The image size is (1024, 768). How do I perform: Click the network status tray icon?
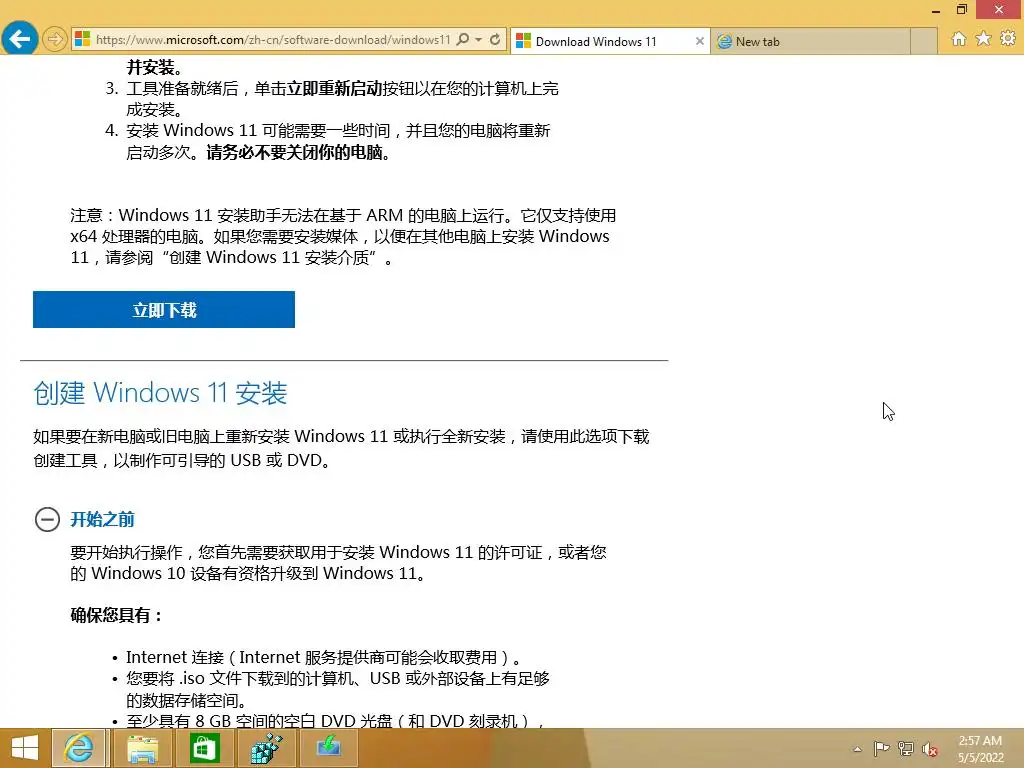(x=906, y=748)
